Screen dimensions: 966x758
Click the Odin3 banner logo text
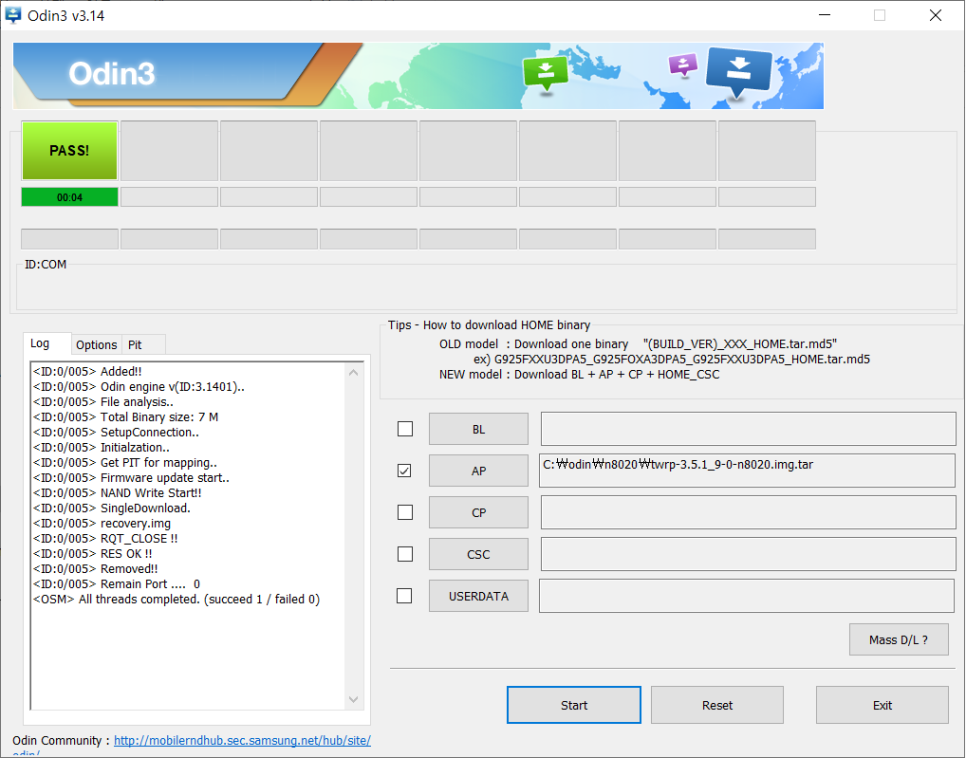tap(112, 74)
